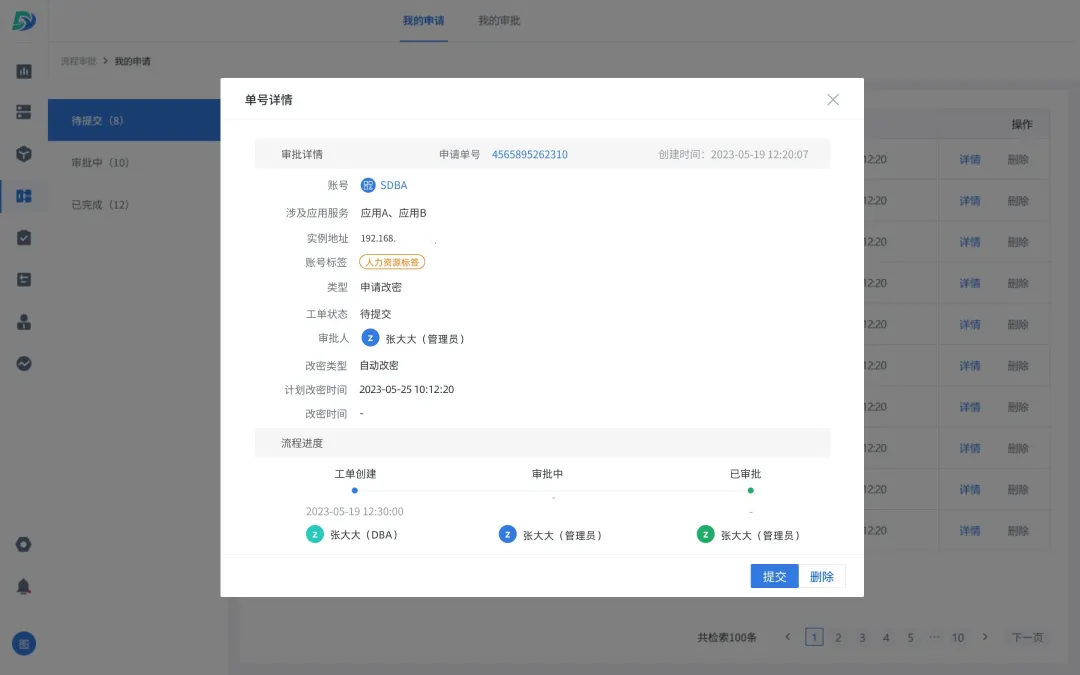Click the highlighted work order sidebar icon
The image size is (1080, 675).
pyautogui.click(x=24, y=195)
